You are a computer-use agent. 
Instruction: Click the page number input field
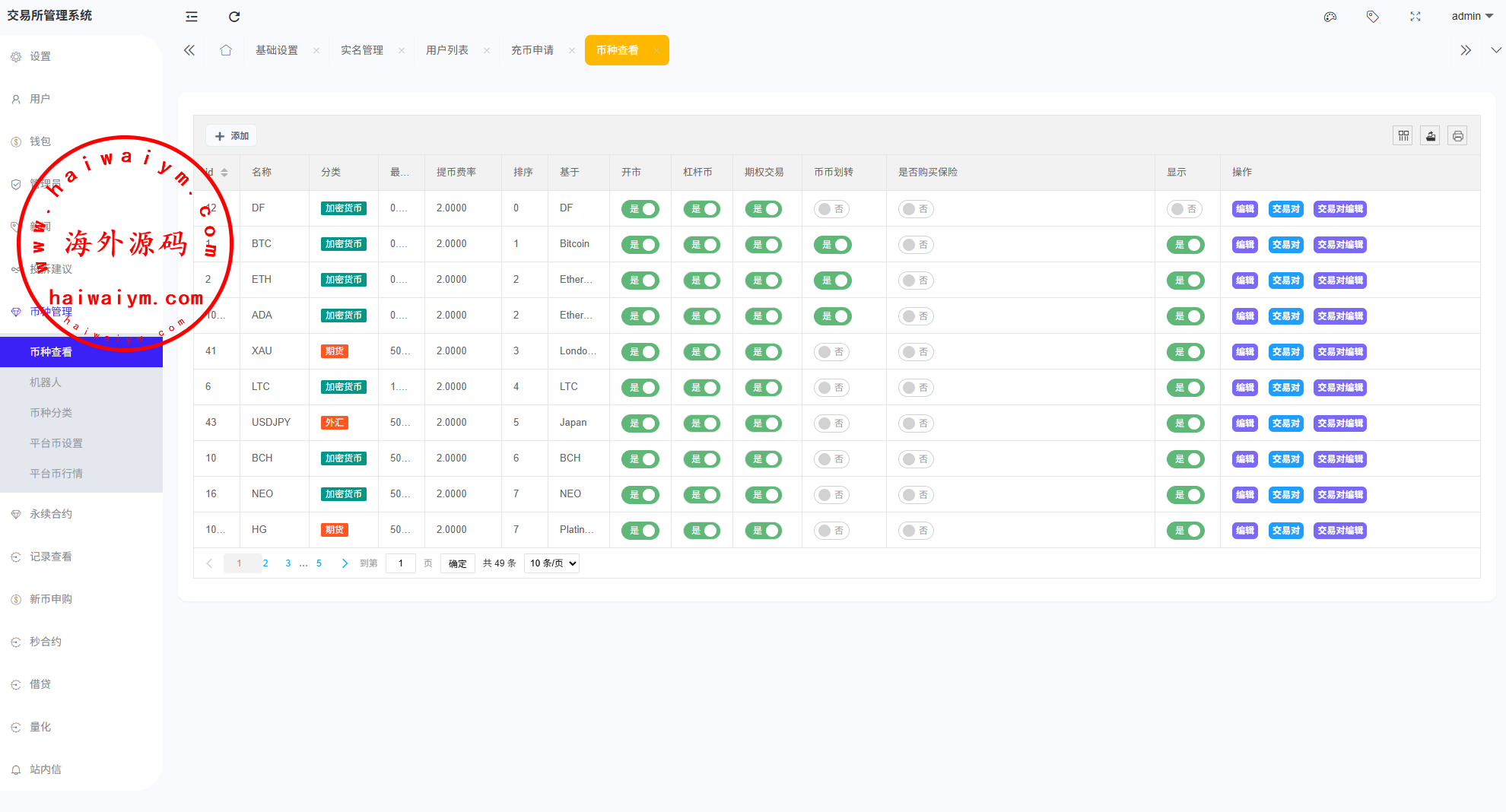[x=401, y=563]
